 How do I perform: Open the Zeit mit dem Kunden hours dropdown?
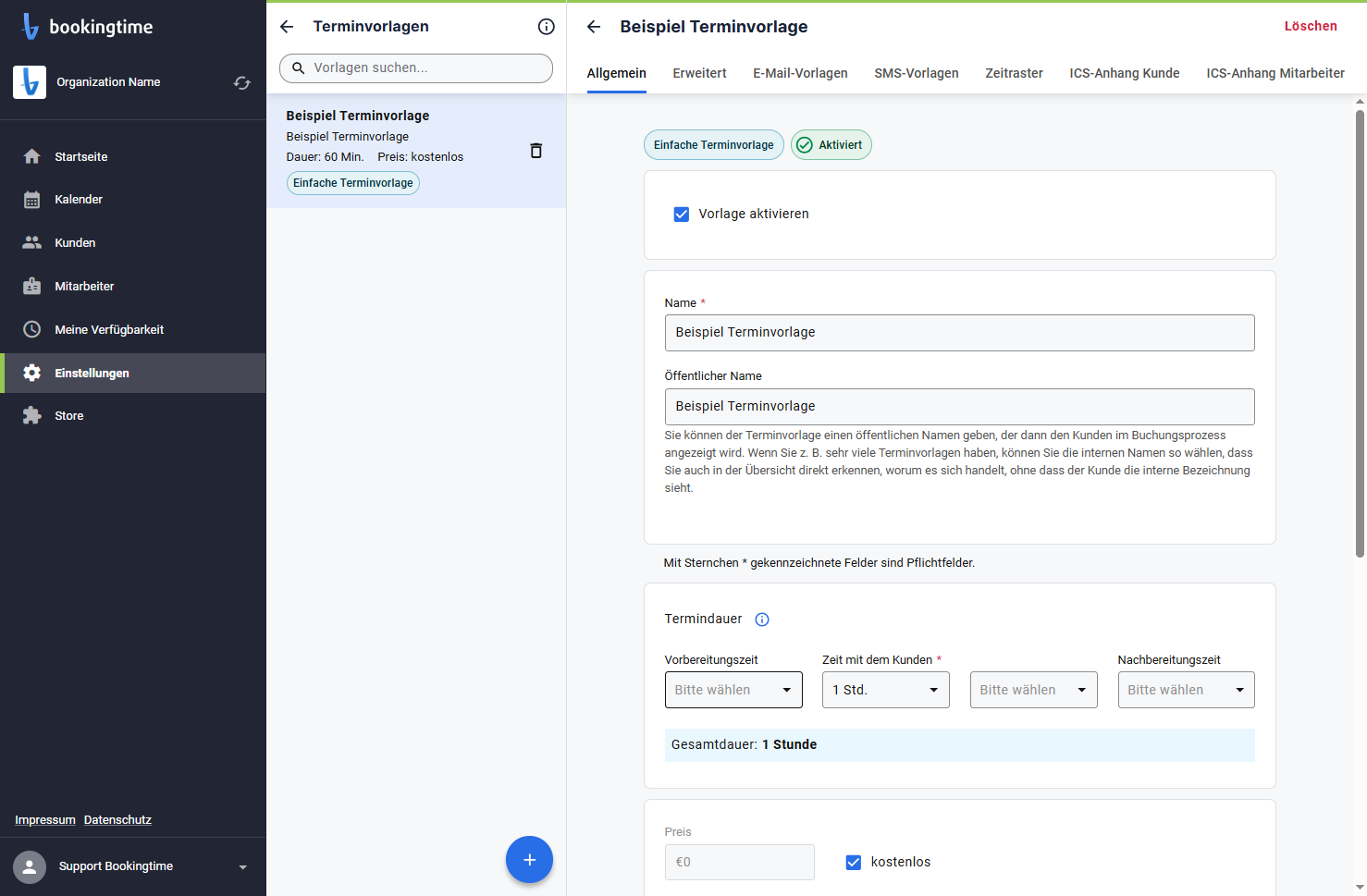click(x=886, y=690)
